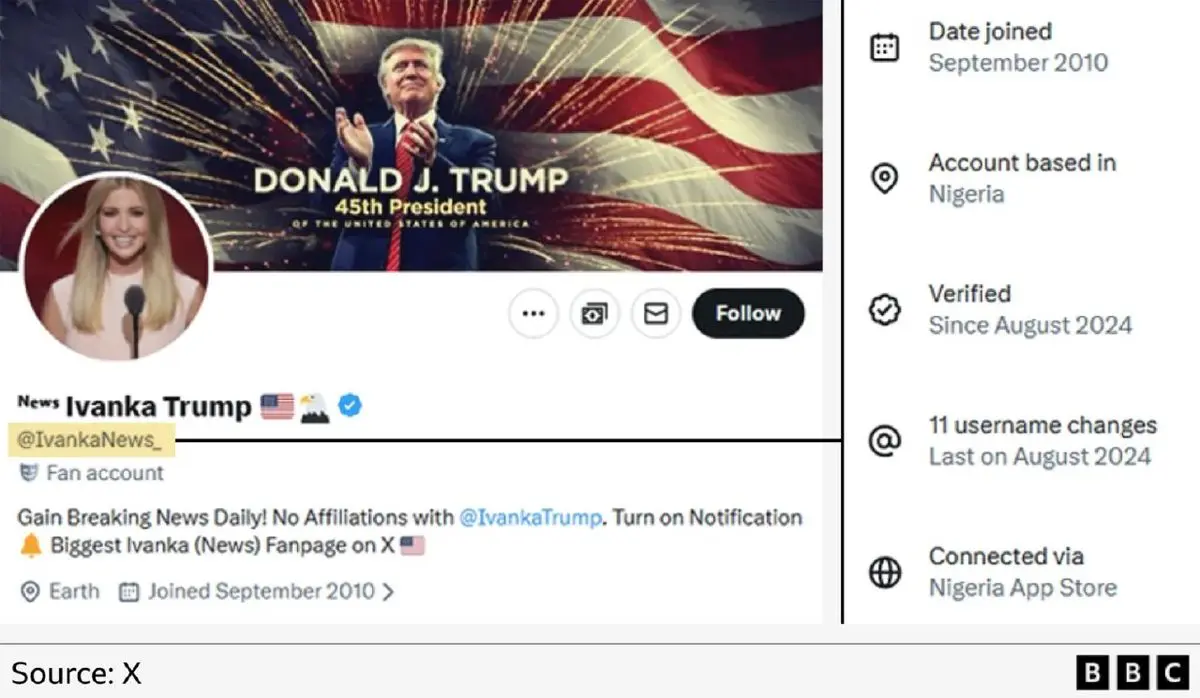Click the three-dot more options button
Image resolution: width=1200 pixels, height=698 pixels.
[x=533, y=314]
